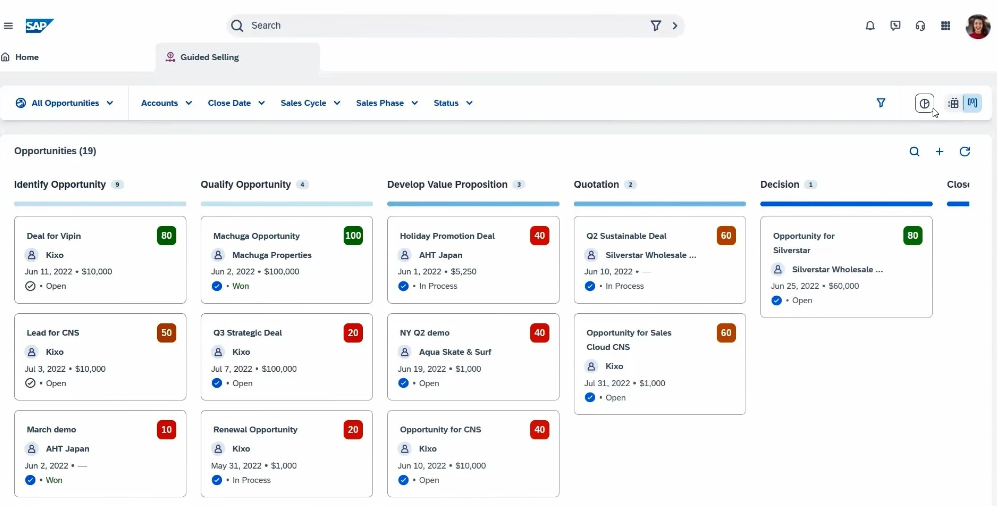The width and height of the screenshot is (997, 506).
Task: Open the user profile avatar
Action: tap(978, 26)
